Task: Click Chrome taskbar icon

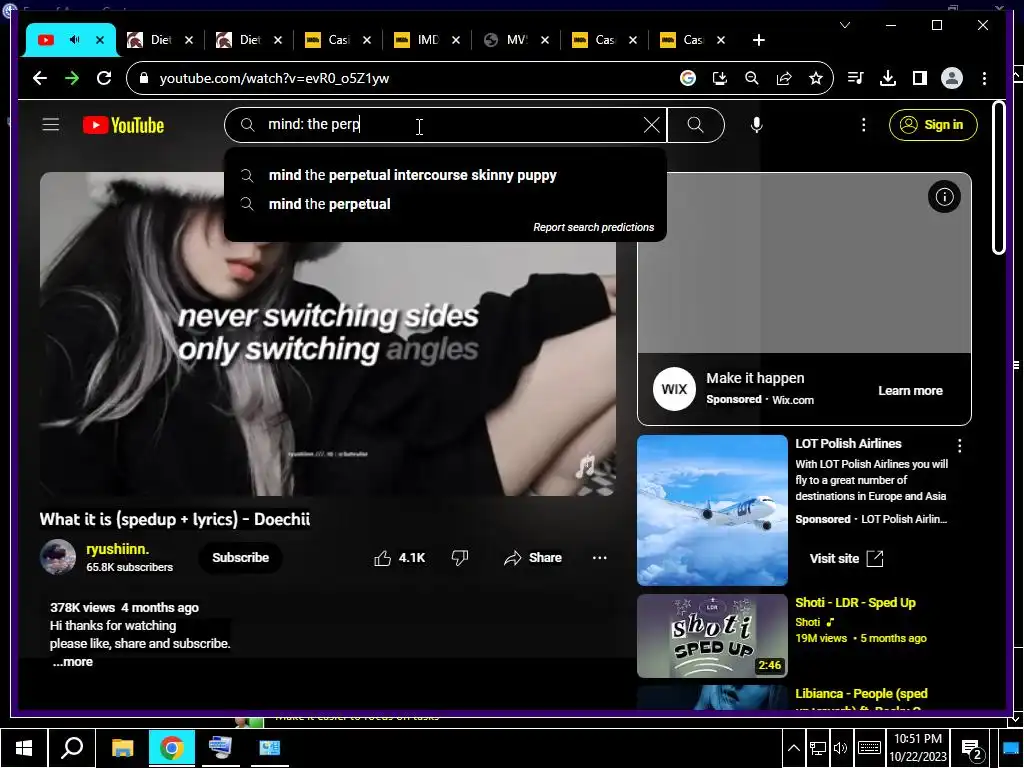Action: pyautogui.click(x=172, y=748)
